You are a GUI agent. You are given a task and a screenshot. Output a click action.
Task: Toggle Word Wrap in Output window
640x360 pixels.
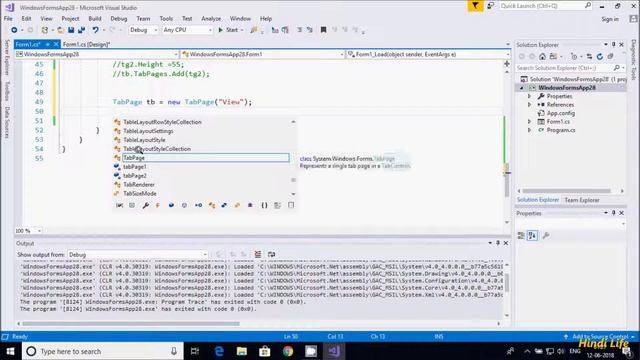point(271,254)
